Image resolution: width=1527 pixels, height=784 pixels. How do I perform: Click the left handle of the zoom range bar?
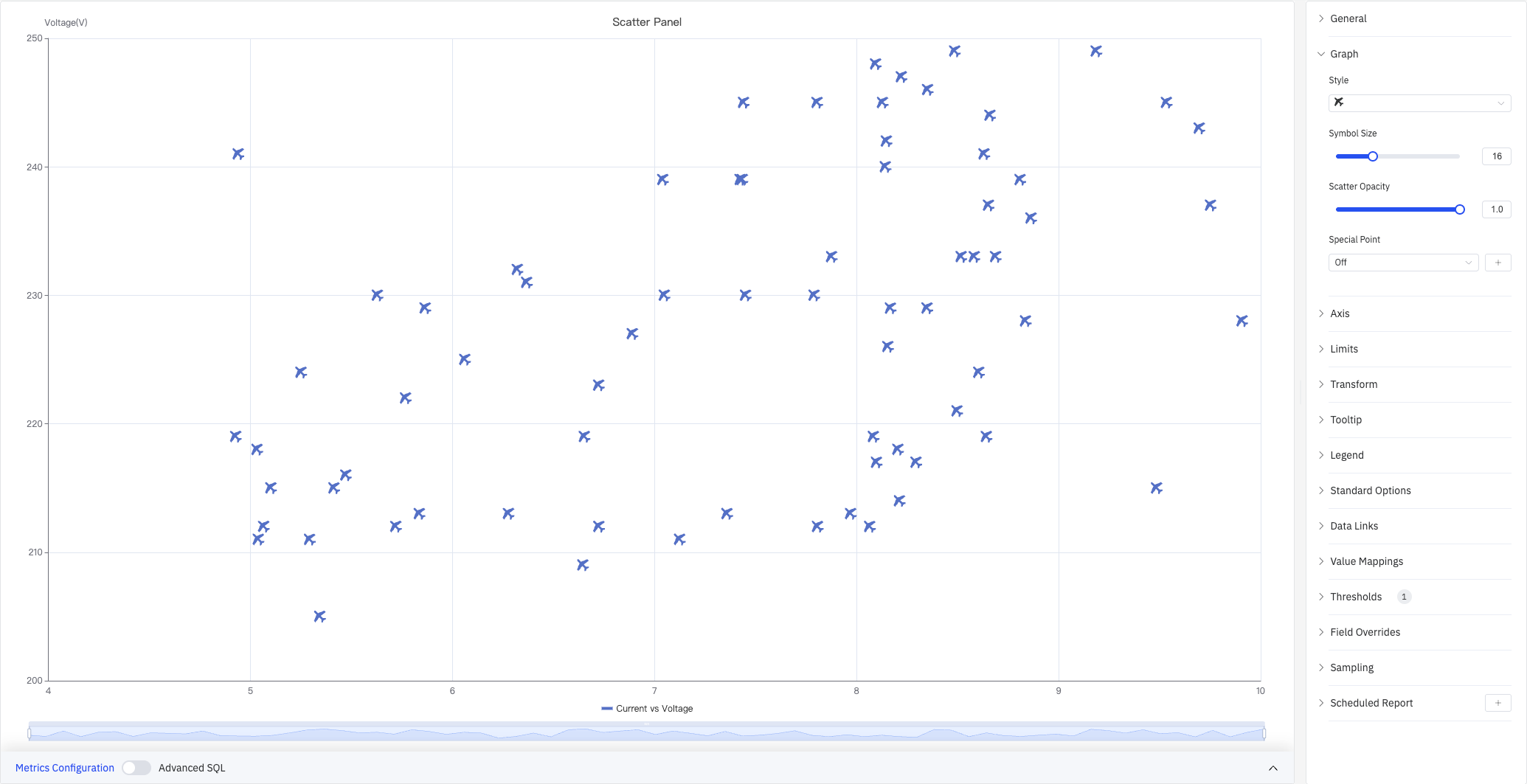pos(30,733)
